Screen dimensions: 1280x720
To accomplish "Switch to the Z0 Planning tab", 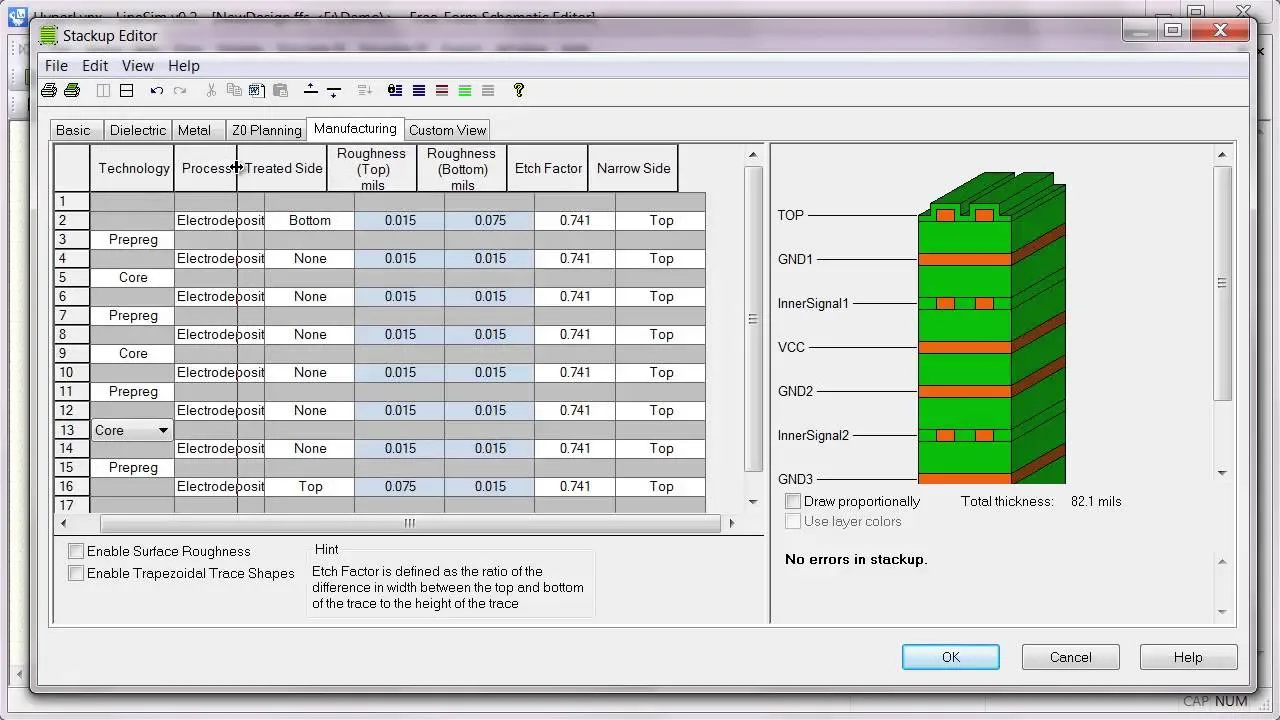I will 266,130.
